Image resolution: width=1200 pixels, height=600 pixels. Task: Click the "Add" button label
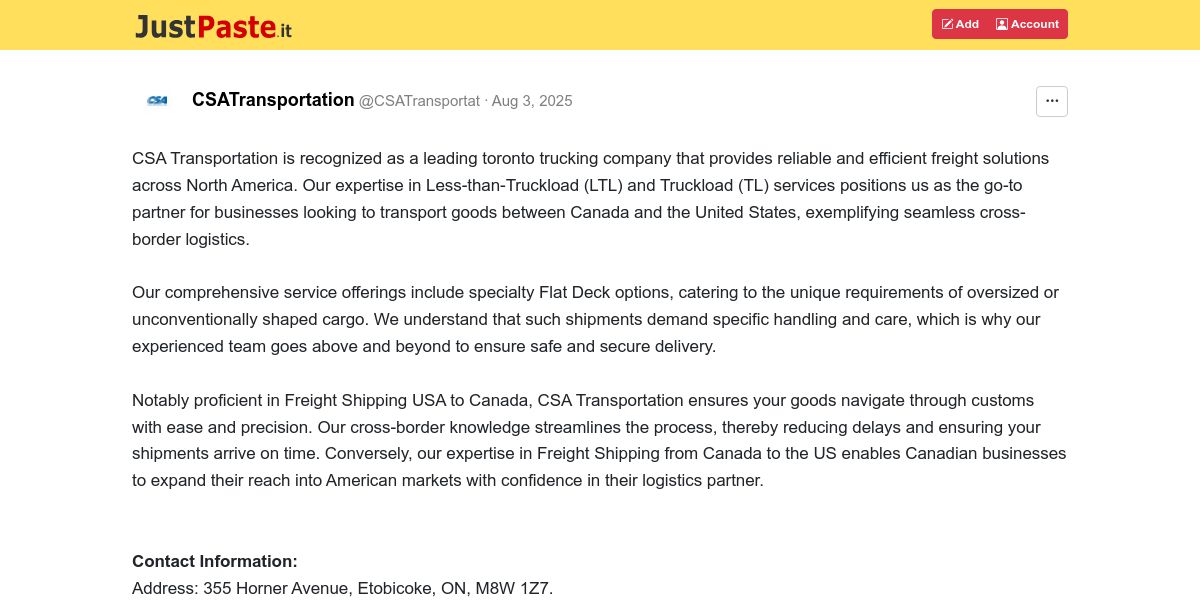[967, 24]
